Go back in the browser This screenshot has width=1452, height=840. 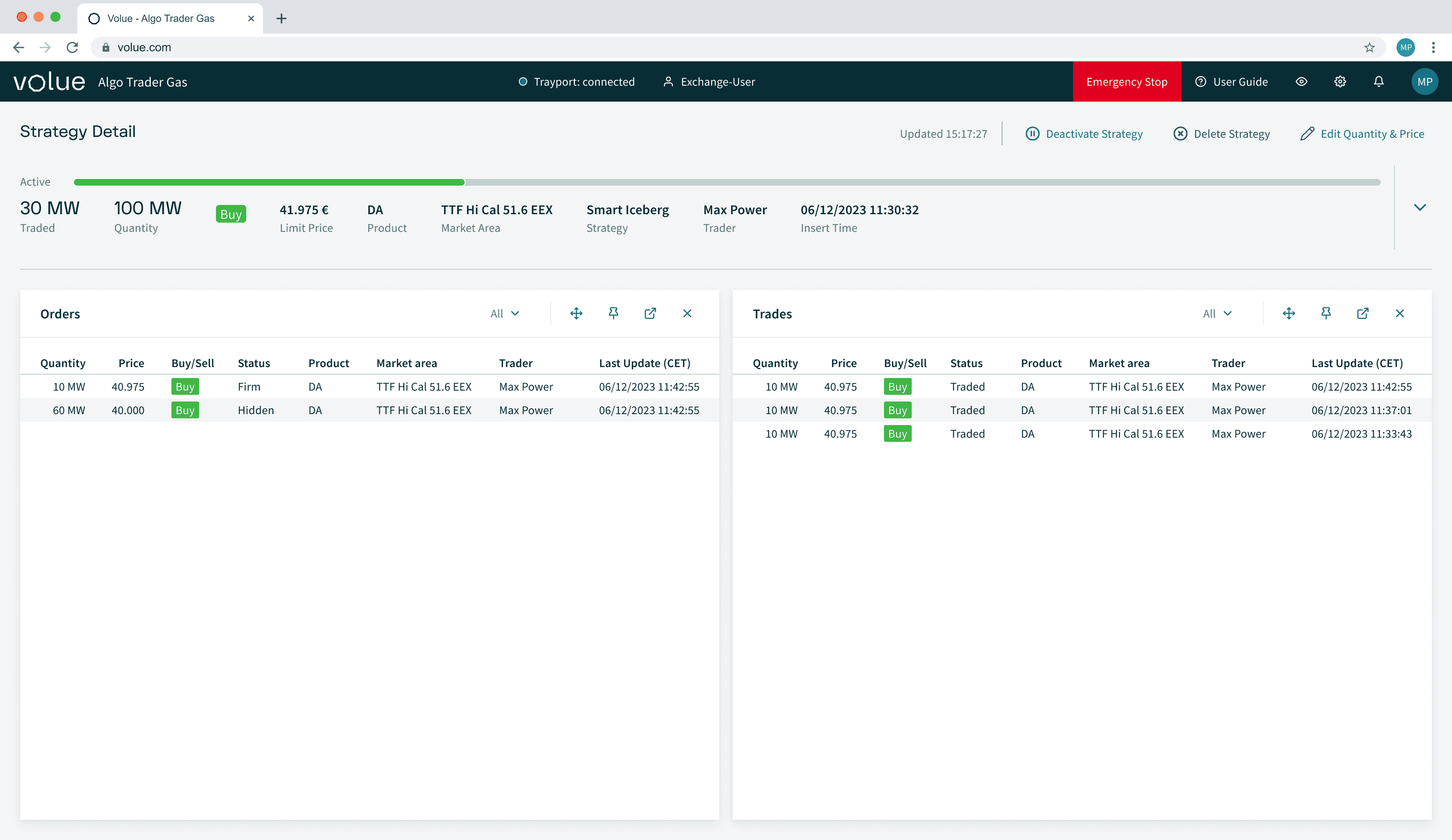tap(18, 47)
